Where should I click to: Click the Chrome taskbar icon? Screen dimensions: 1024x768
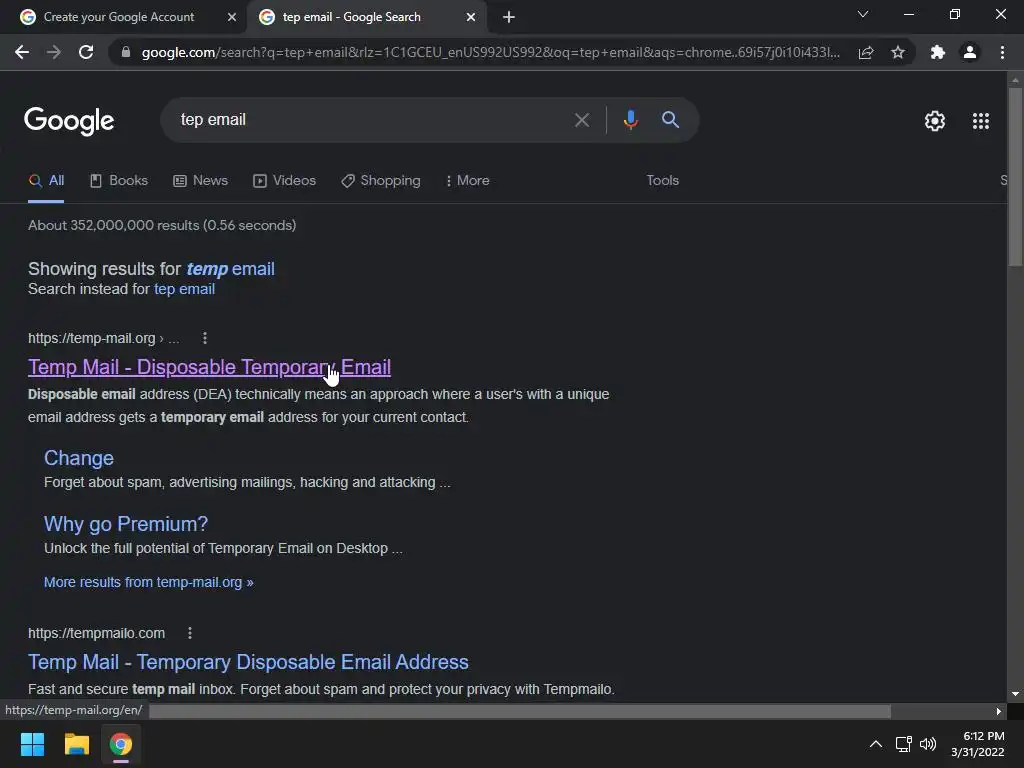pyautogui.click(x=121, y=744)
